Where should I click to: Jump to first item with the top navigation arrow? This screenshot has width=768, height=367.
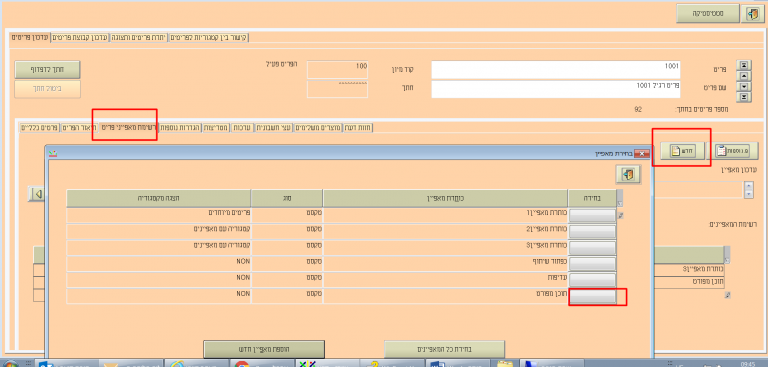(x=744, y=65)
